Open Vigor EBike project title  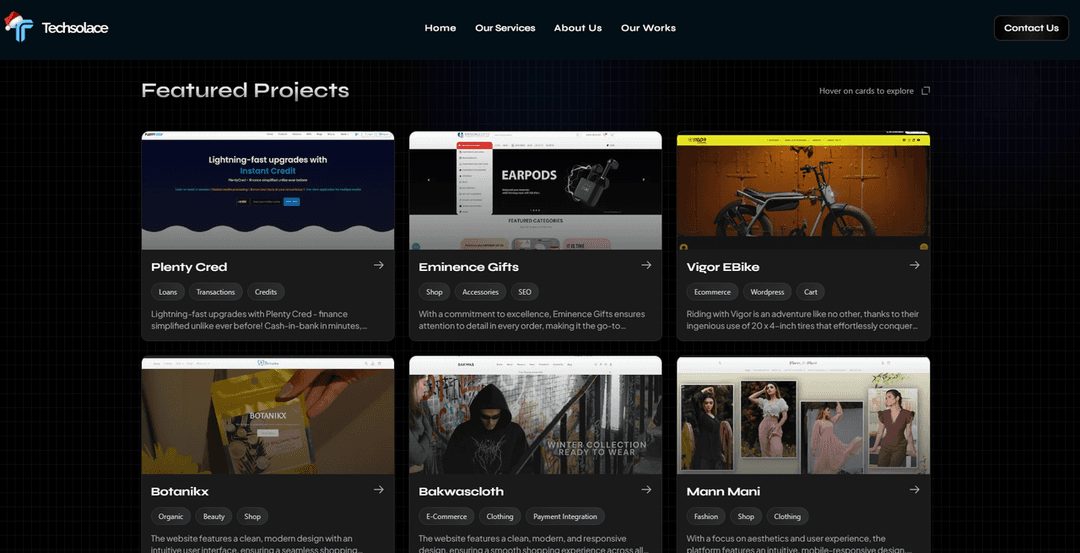click(x=723, y=267)
